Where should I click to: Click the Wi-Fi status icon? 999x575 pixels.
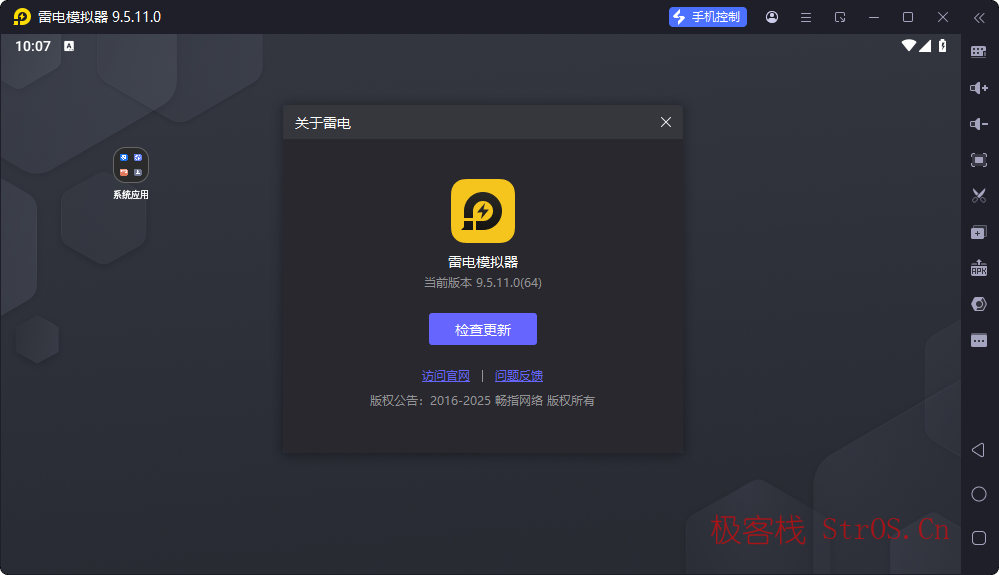click(909, 45)
